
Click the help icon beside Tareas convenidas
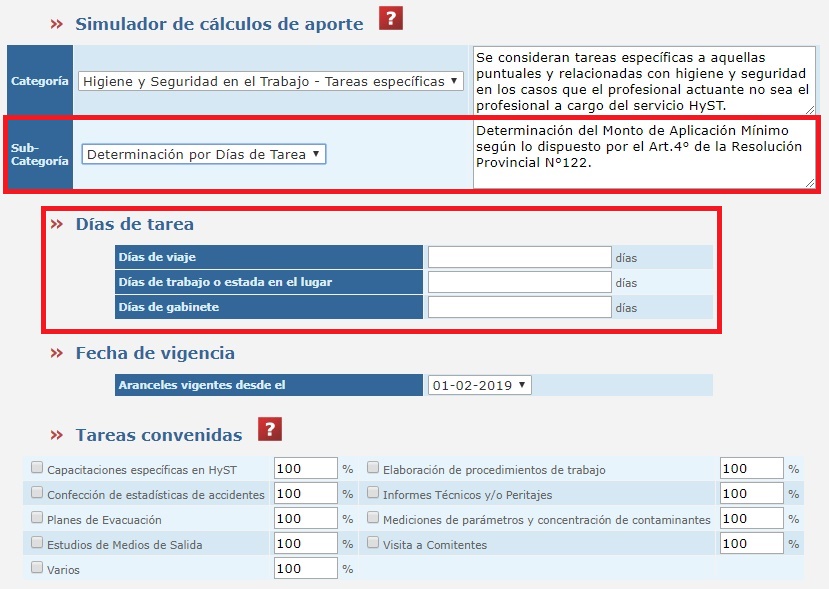coord(269,430)
